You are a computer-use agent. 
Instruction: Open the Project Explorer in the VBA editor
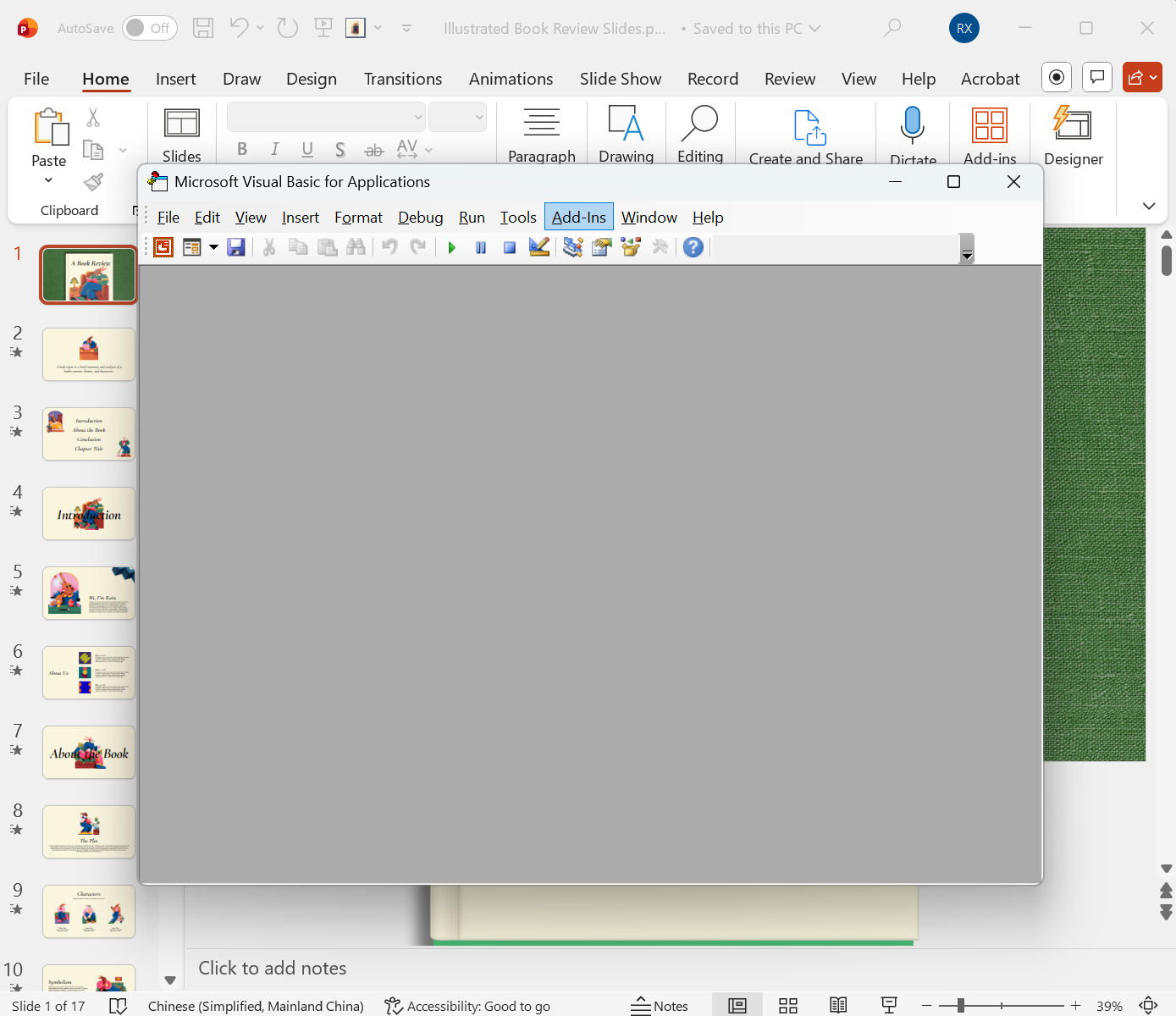pos(572,247)
